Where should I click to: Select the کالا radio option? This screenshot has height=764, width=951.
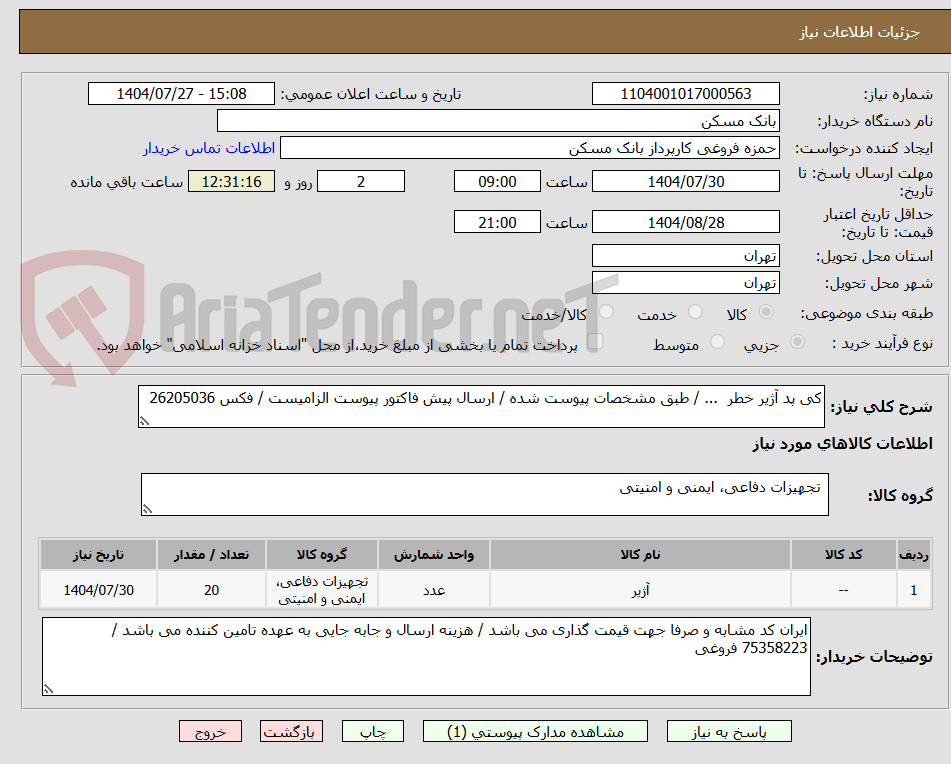coord(766,312)
